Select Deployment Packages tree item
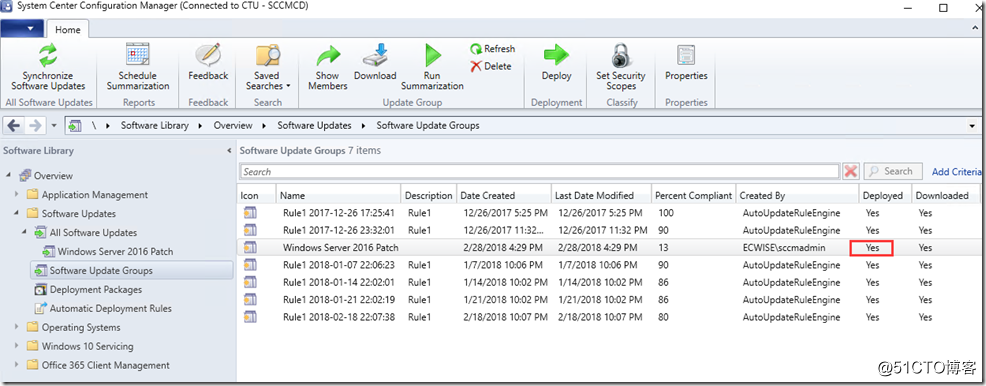 tap(96, 289)
